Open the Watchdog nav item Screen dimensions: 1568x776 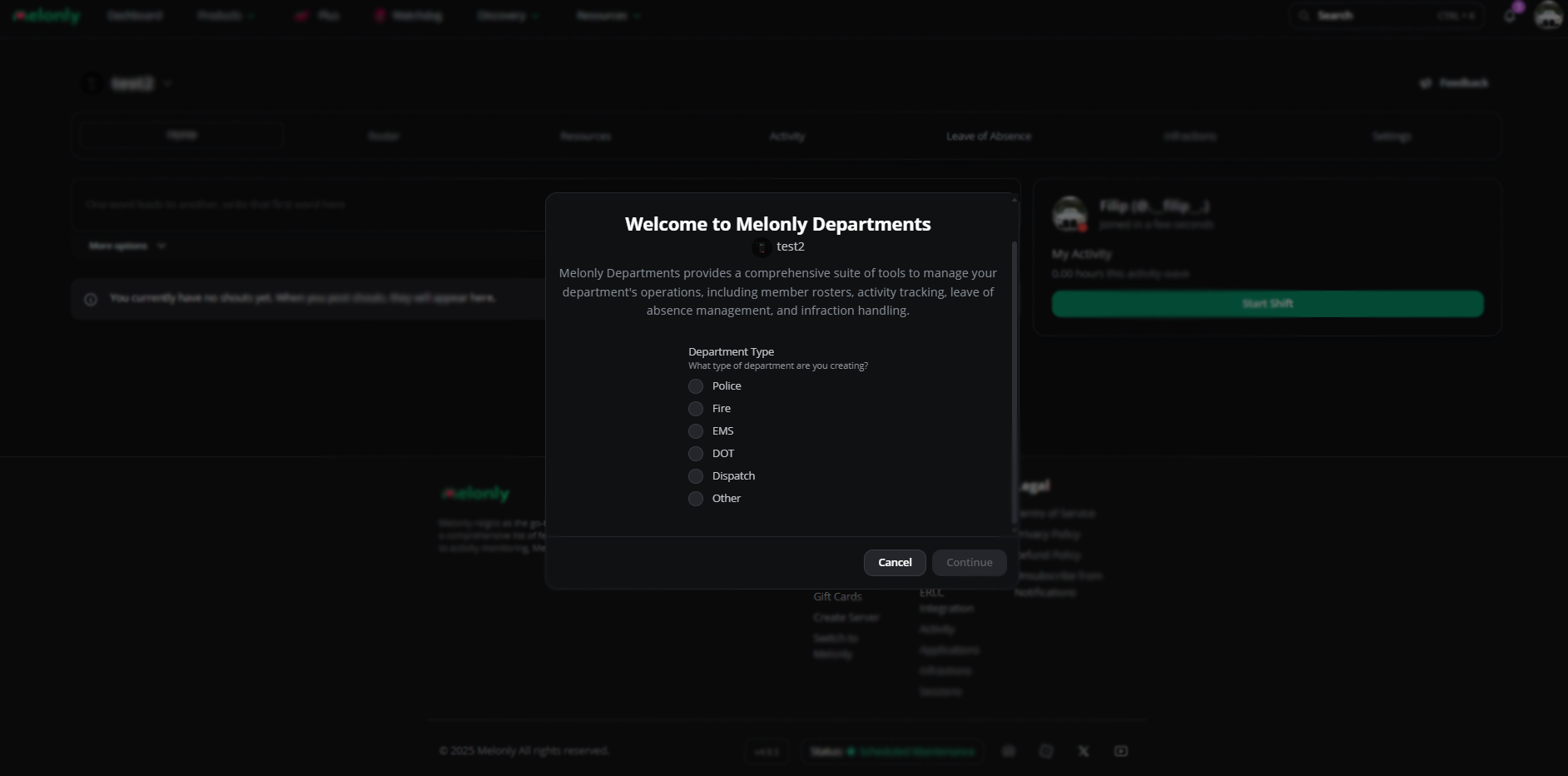(x=409, y=16)
